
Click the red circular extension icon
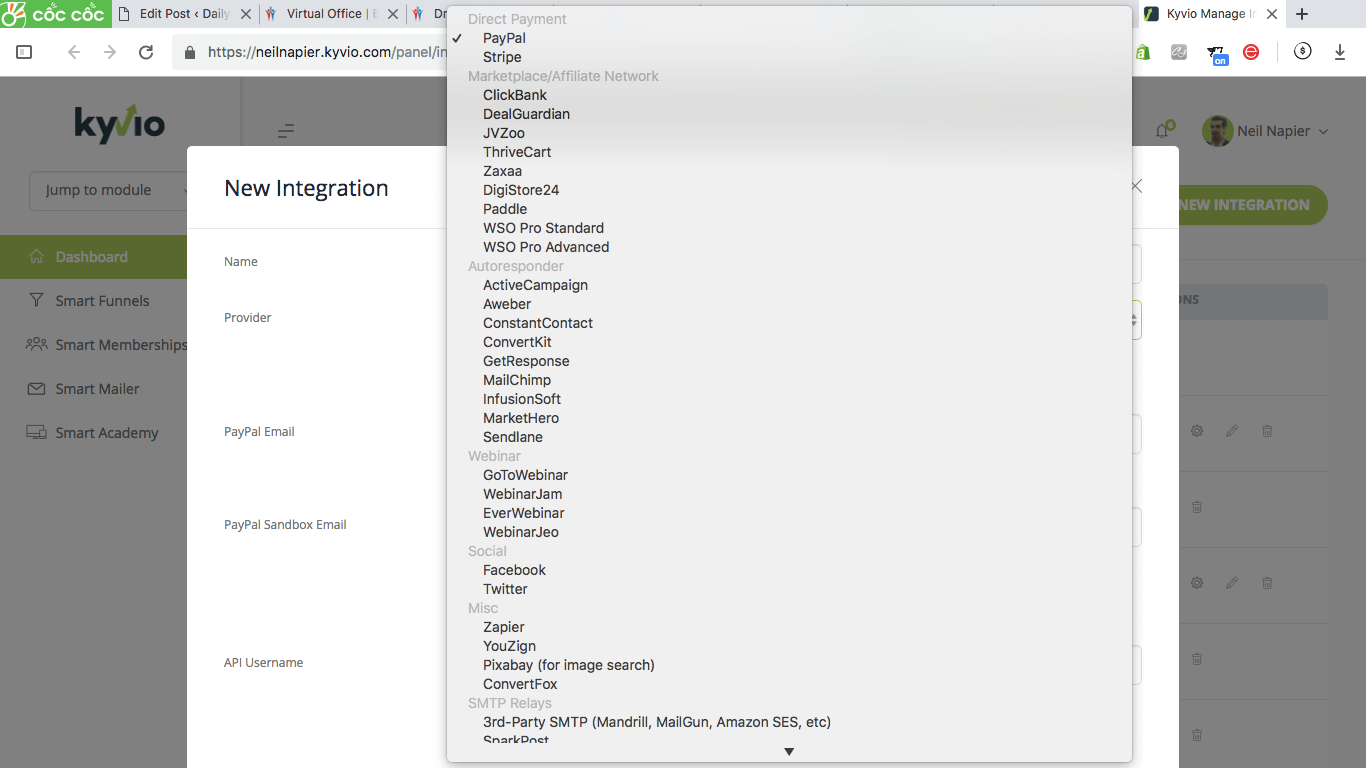pyautogui.click(x=1251, y=52)
